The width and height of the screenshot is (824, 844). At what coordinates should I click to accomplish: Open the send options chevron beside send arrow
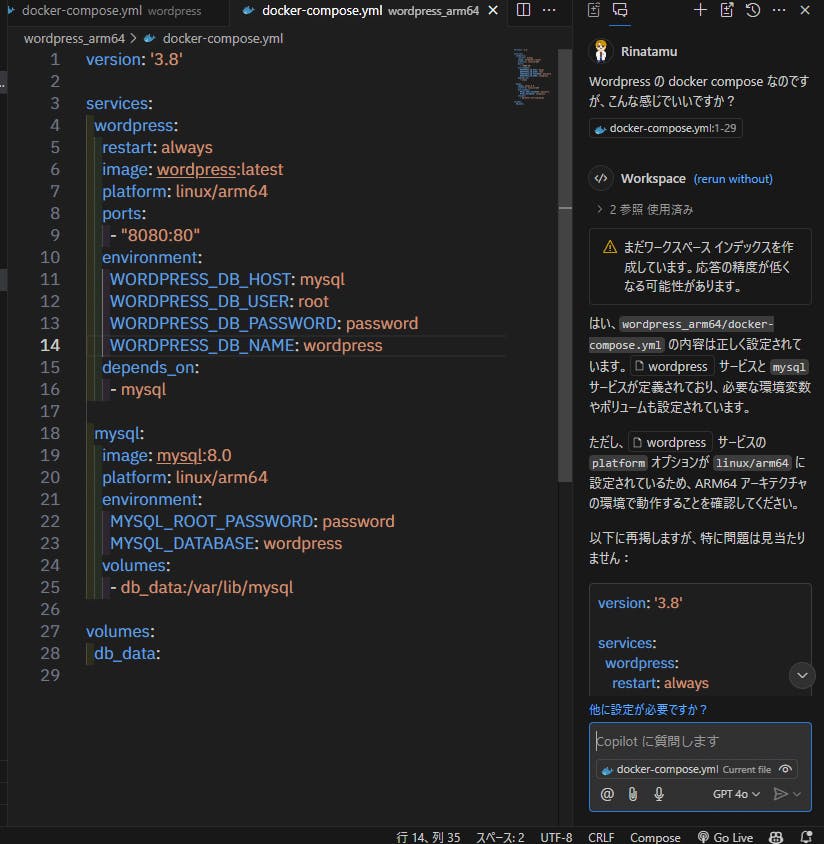click(x=797, y=794)
